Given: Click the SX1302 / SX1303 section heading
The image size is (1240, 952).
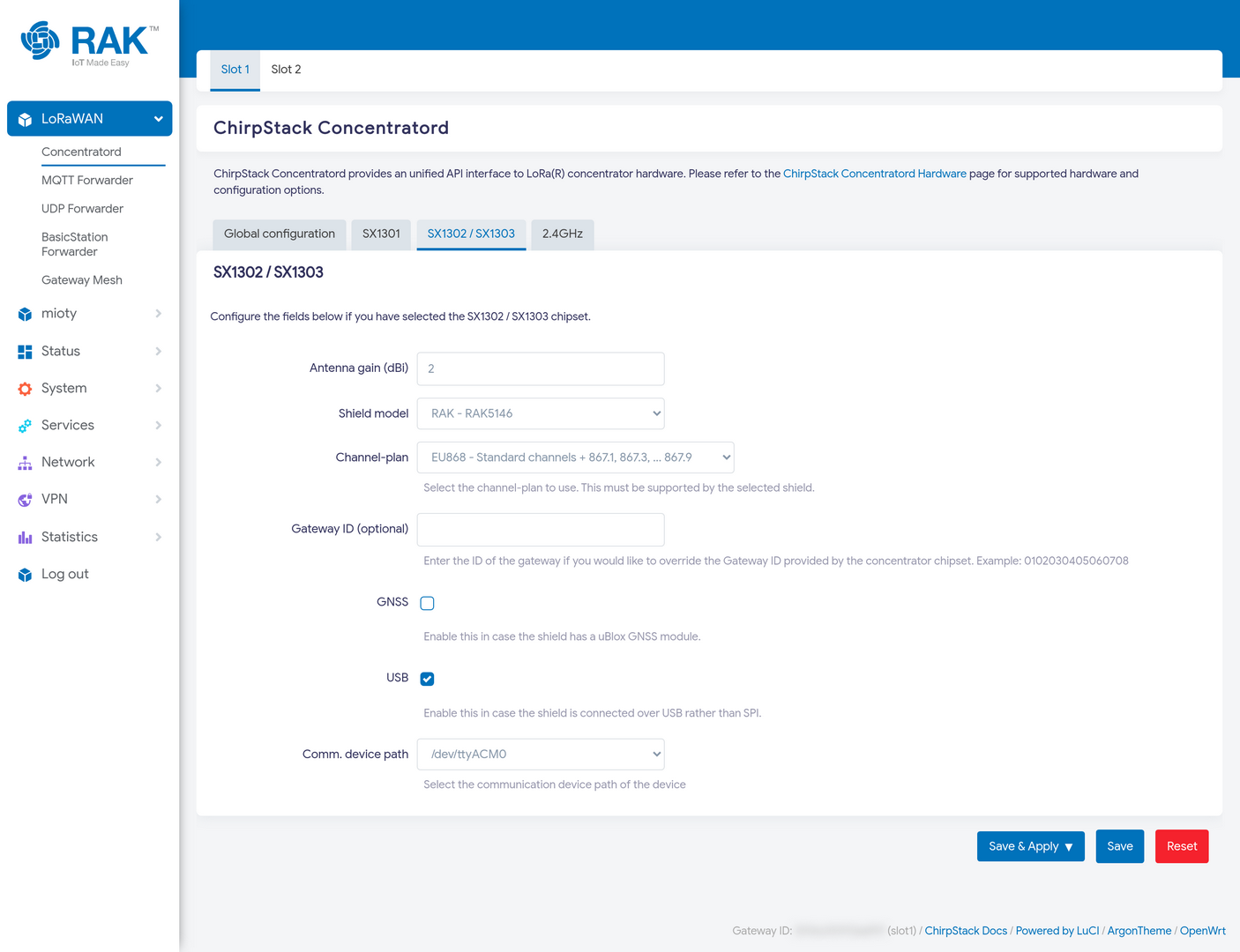Looking at the screenshot, I should coord(268,272).
